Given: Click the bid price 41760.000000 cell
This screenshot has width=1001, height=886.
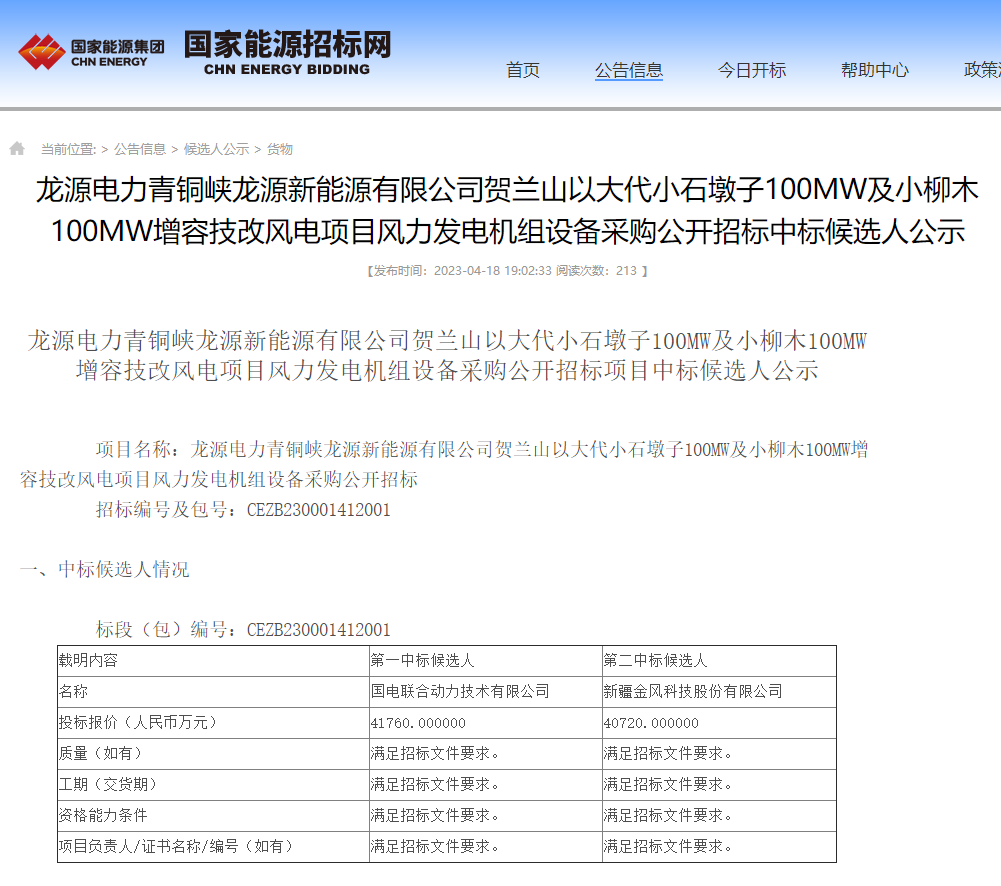Looking at the screenshot, I should 486,723.
